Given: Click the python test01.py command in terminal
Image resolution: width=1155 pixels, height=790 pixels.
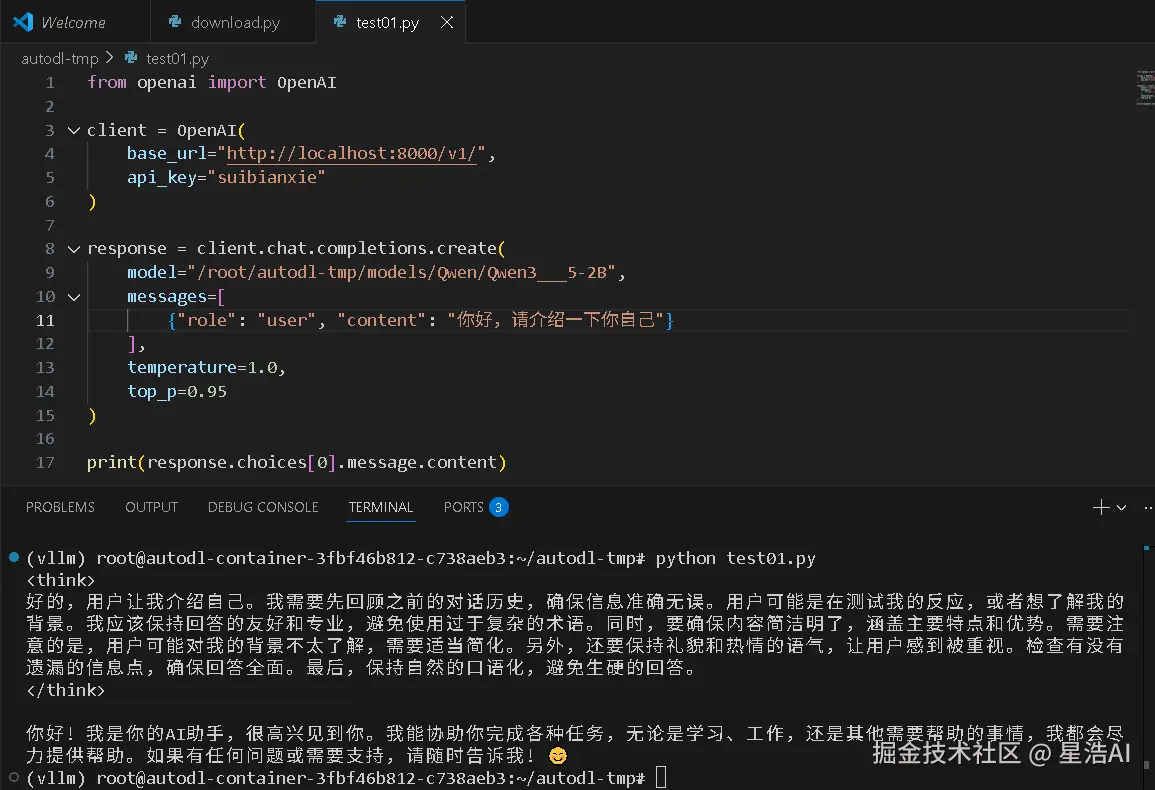Looking at the screenshot, I should pyautogui.click(x=735, y=559).
